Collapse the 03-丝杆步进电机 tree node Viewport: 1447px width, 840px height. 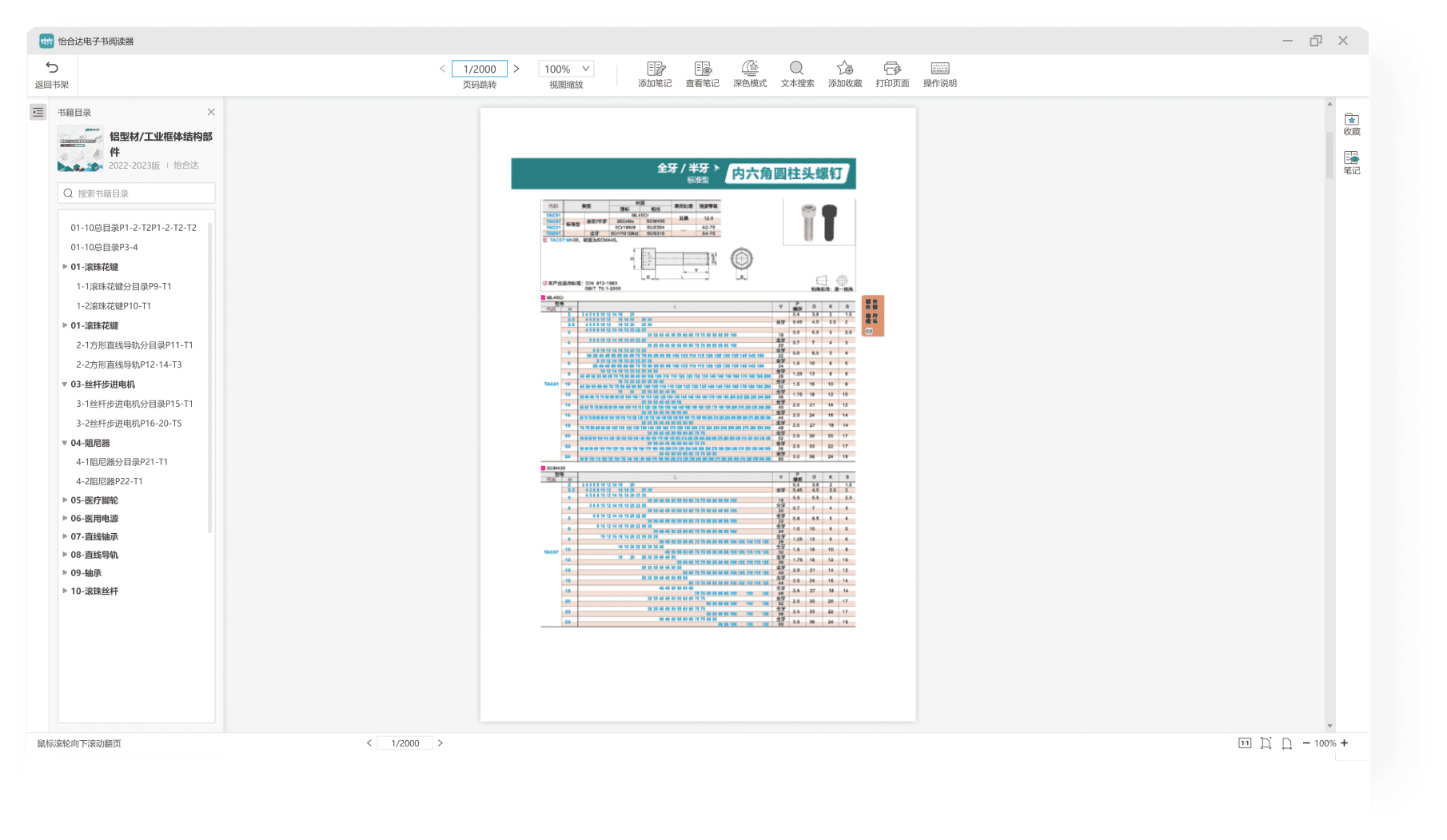coord(65,384)
